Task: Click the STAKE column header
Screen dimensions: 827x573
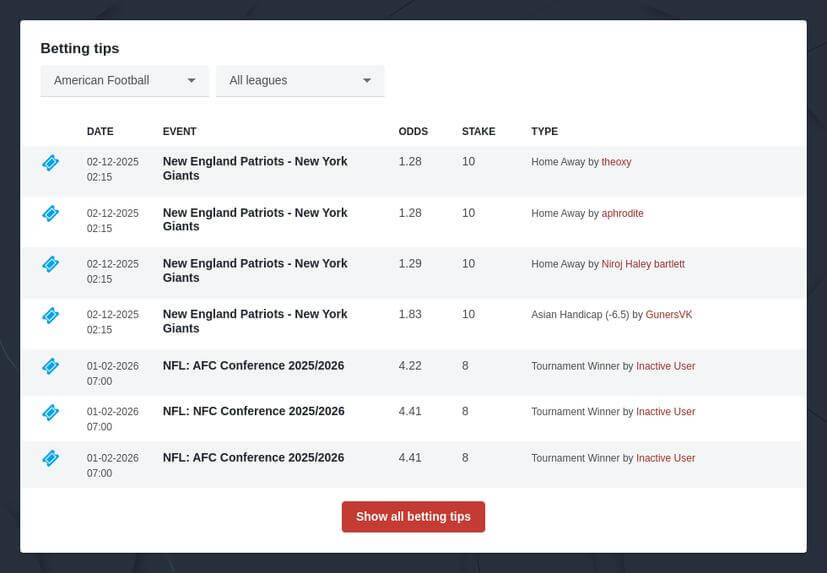Action: pos(478,131)
